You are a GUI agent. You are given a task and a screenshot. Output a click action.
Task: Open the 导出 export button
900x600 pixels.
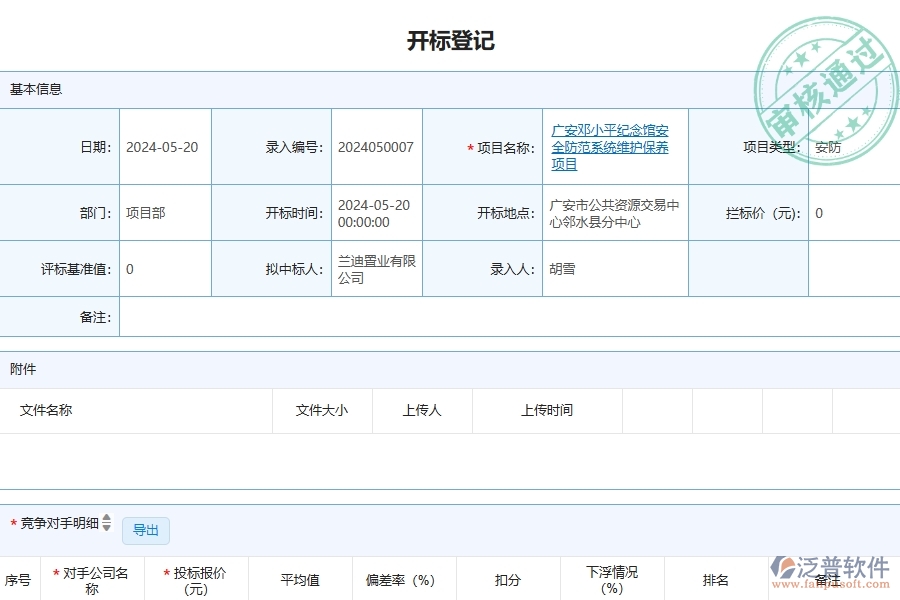(x=145, y=531)
